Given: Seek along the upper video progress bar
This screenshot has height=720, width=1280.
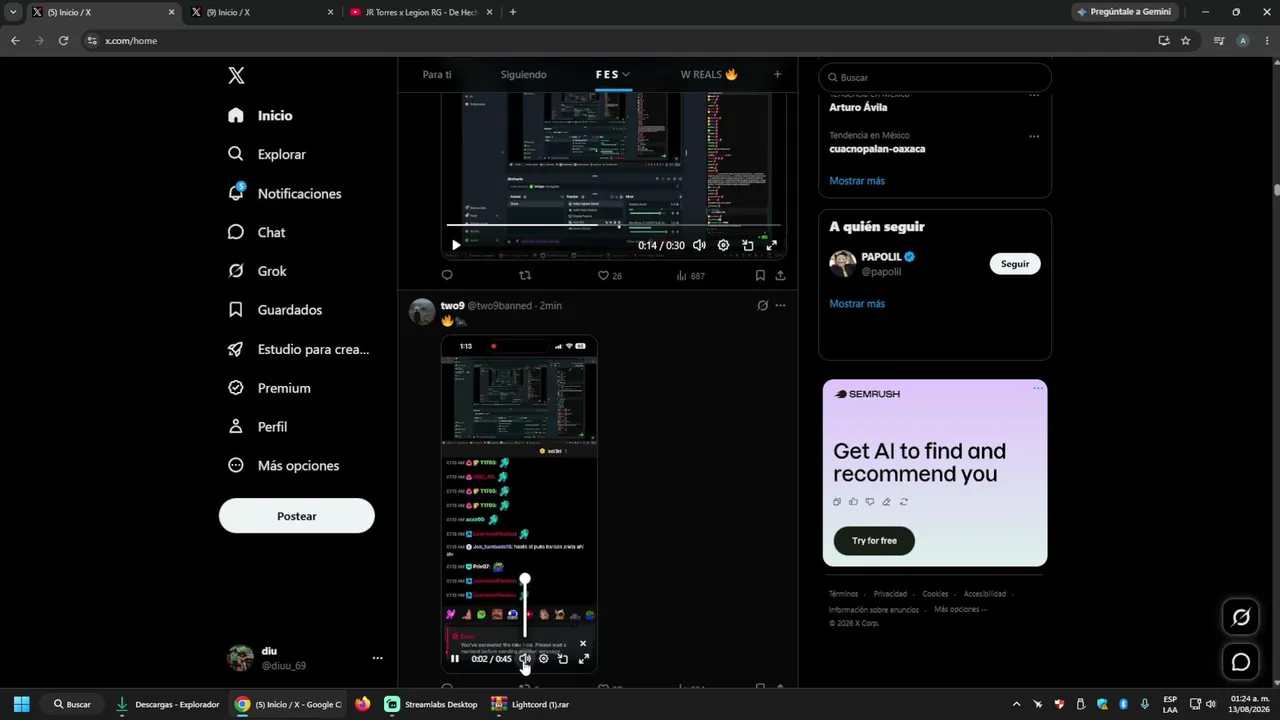Looking at the screenshot, I should (613, 225).
